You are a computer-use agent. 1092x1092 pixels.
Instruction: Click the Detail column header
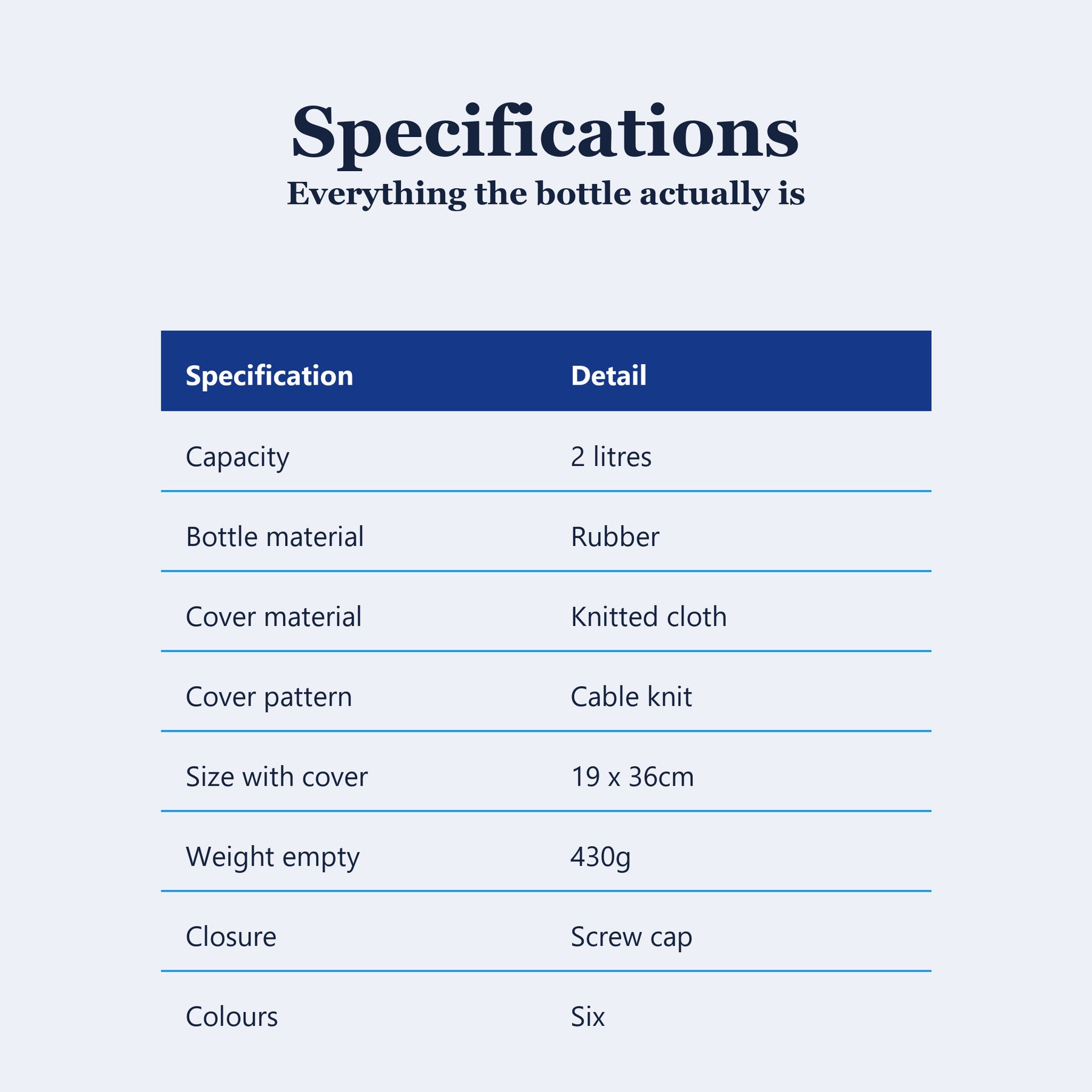[608, 376]
